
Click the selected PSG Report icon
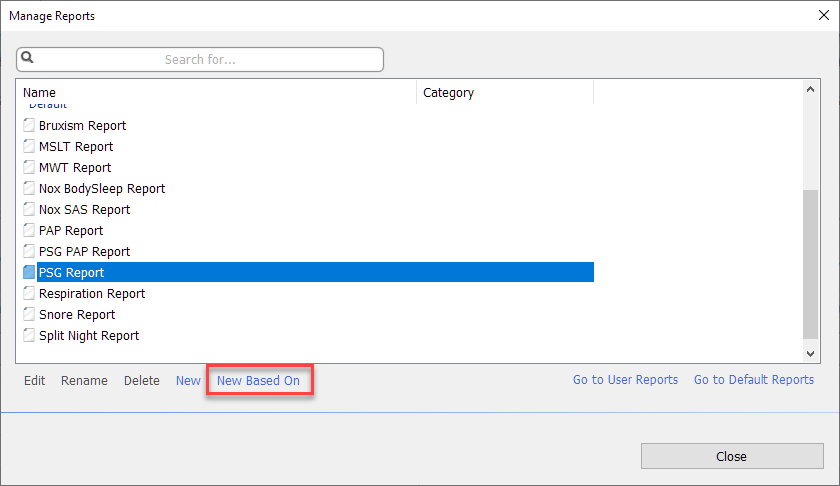(x=29, y=272)
